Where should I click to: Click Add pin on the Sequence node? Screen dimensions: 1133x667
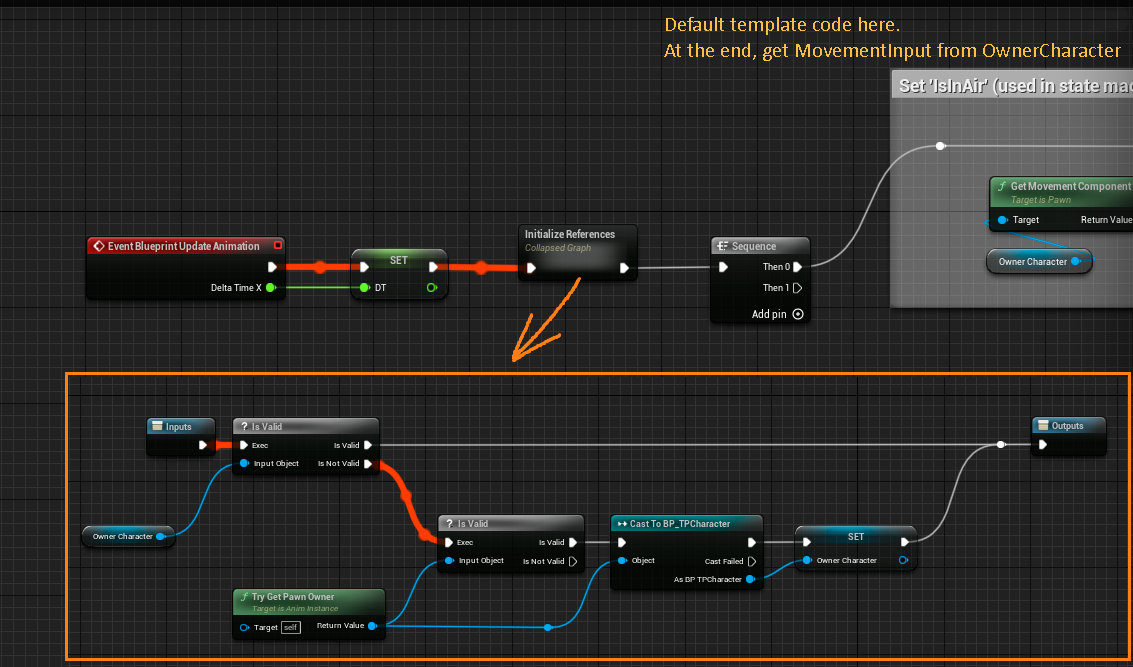[777, 314]
